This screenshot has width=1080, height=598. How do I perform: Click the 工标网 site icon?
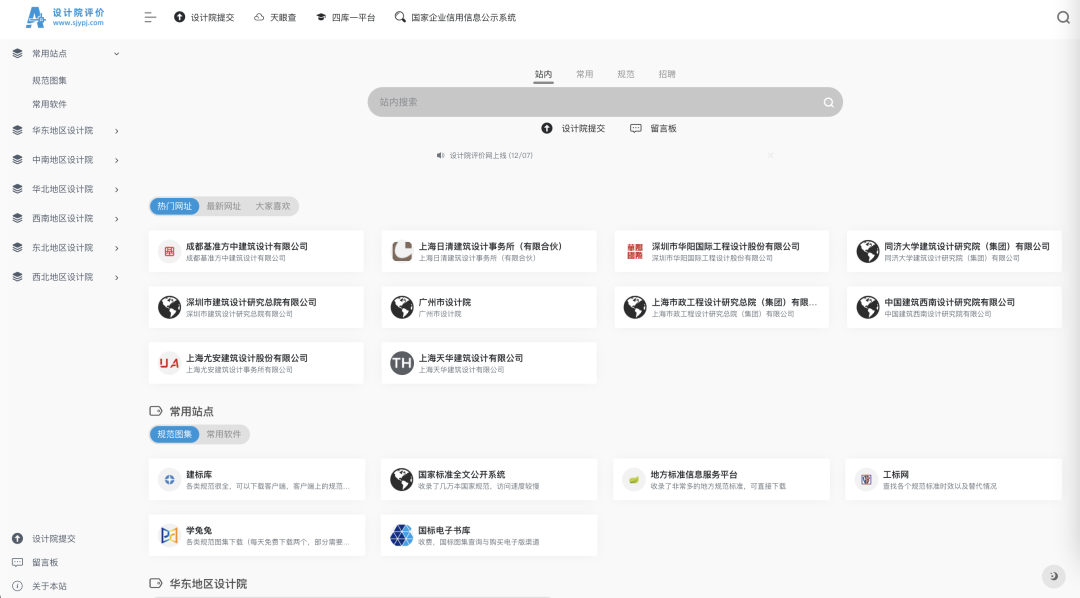tap(866, 480)
